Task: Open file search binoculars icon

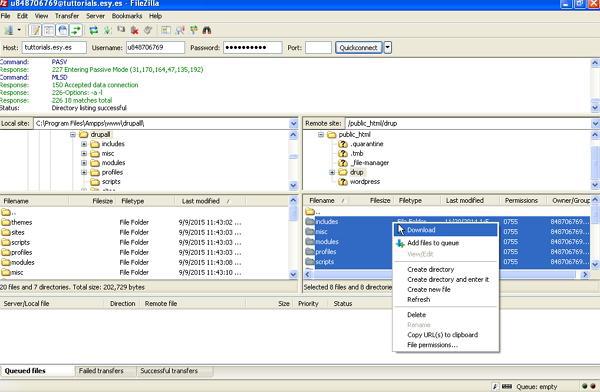Action: point(207,30)
